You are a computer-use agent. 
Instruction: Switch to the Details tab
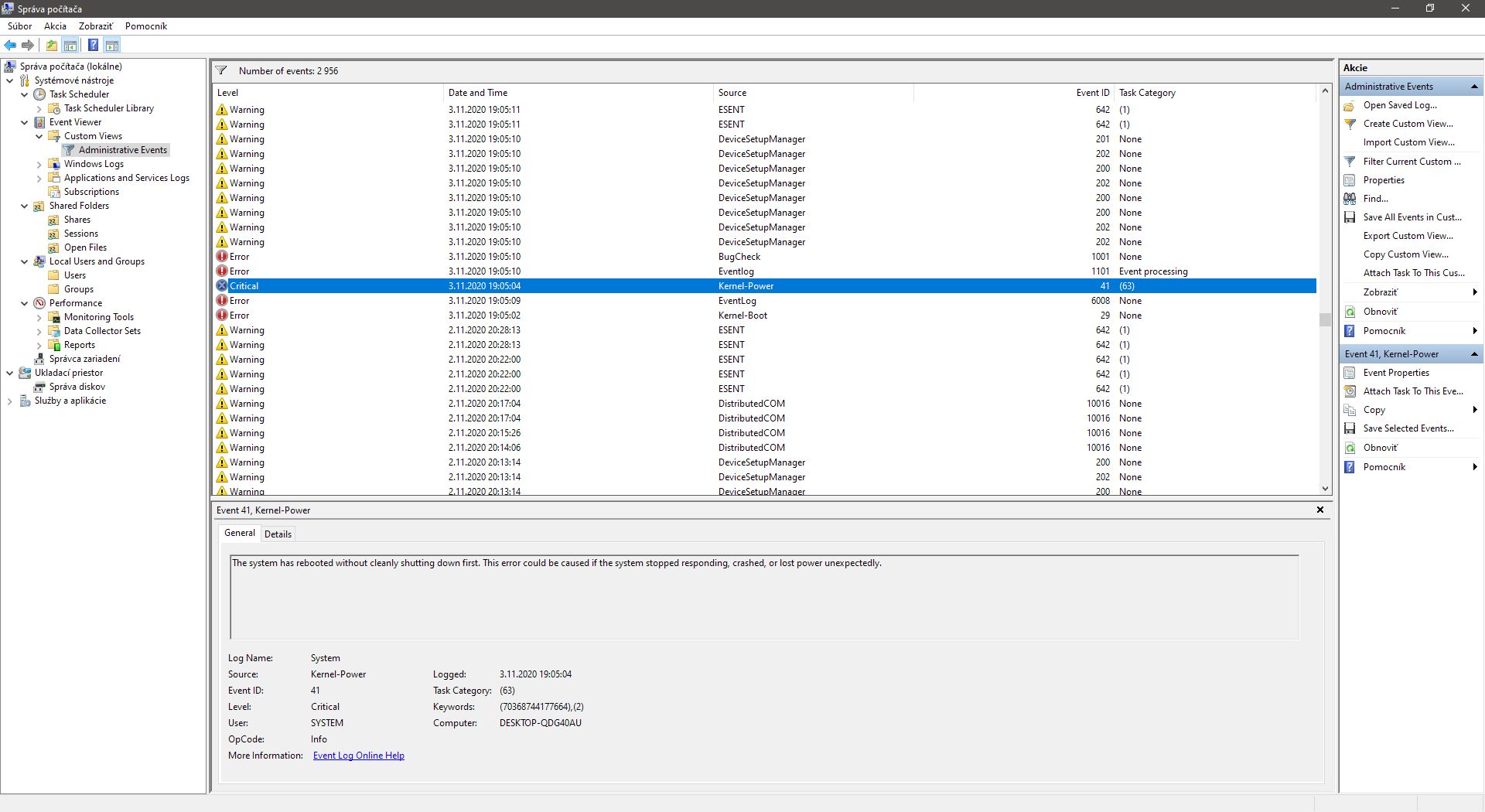click(x=278, y=534)
